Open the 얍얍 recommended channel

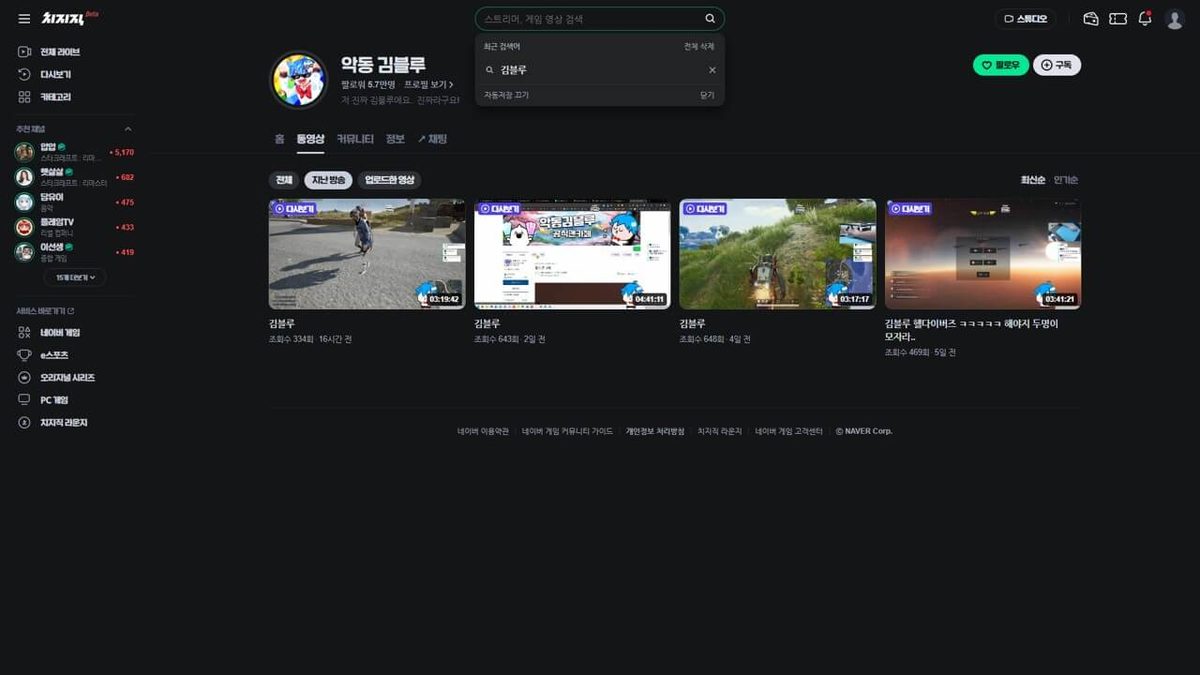(74, 152)
